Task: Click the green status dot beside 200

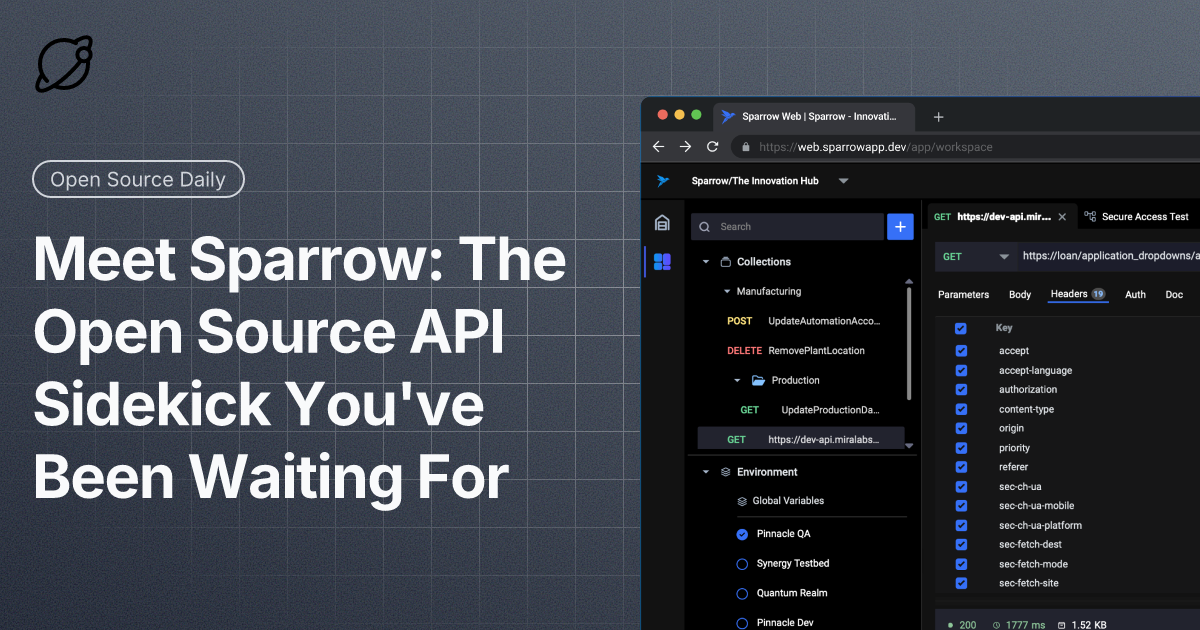Action: click(x=948, y=625)
